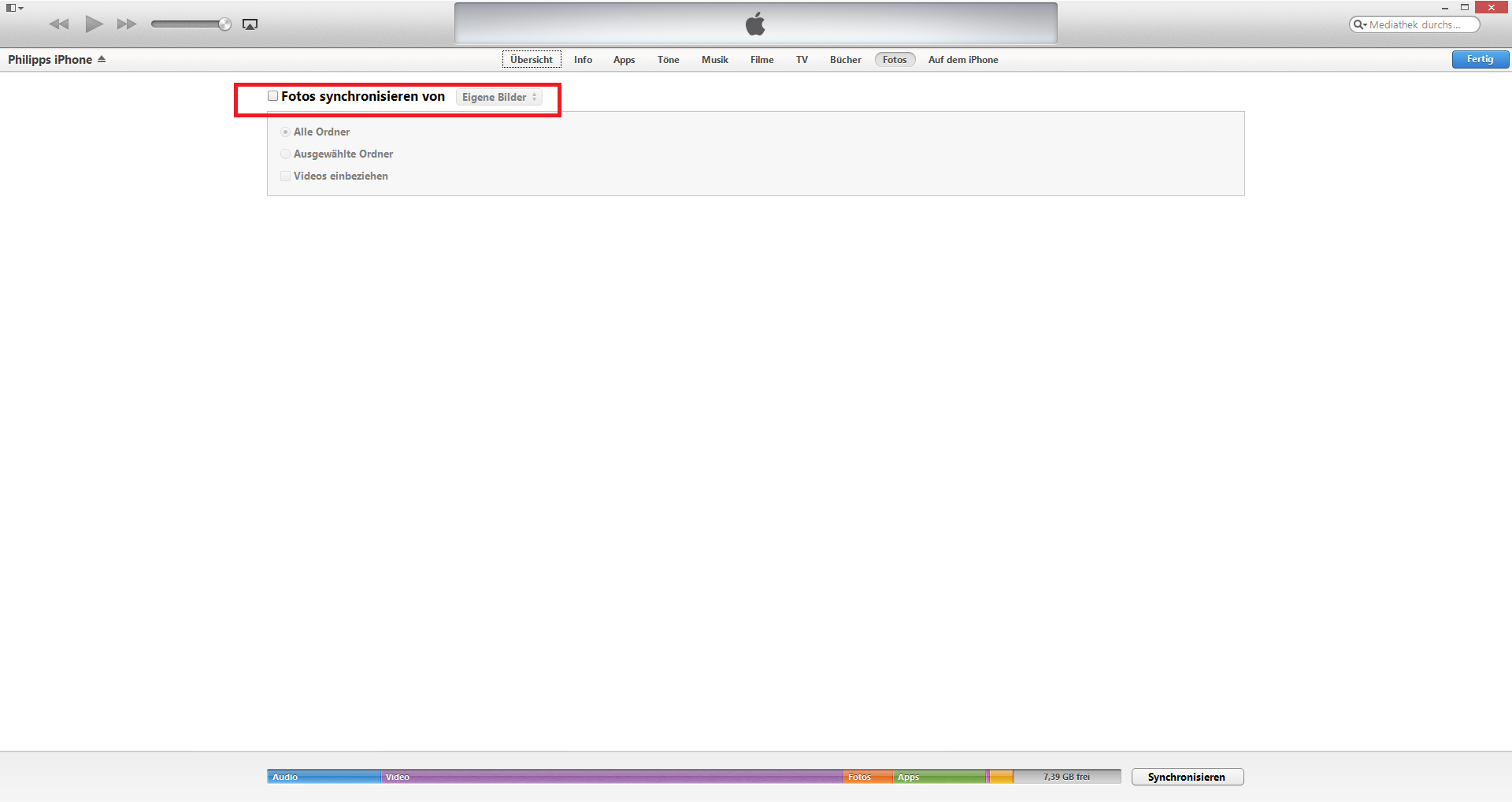Open the Info tab
This screenshot has width=1512, height=802.
pyautogui.click(x=583, y=60)
